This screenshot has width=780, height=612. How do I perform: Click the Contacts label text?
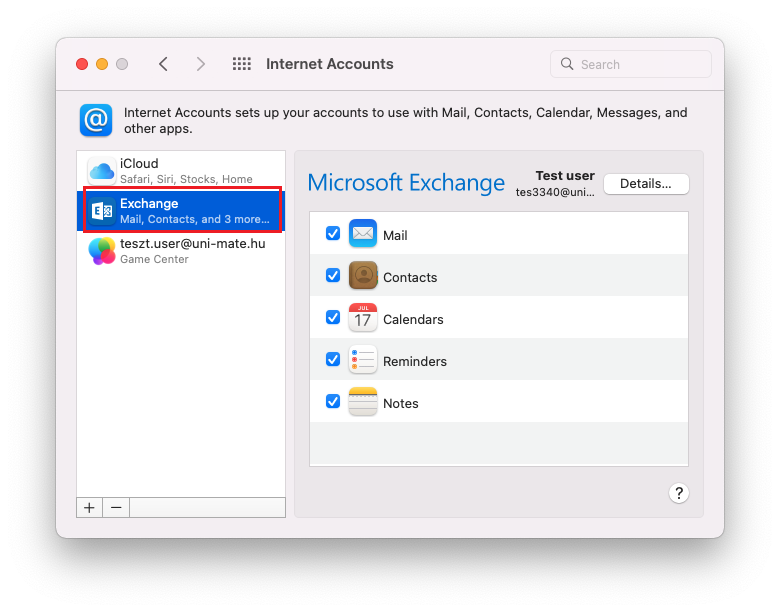click(x=410, y=278)
